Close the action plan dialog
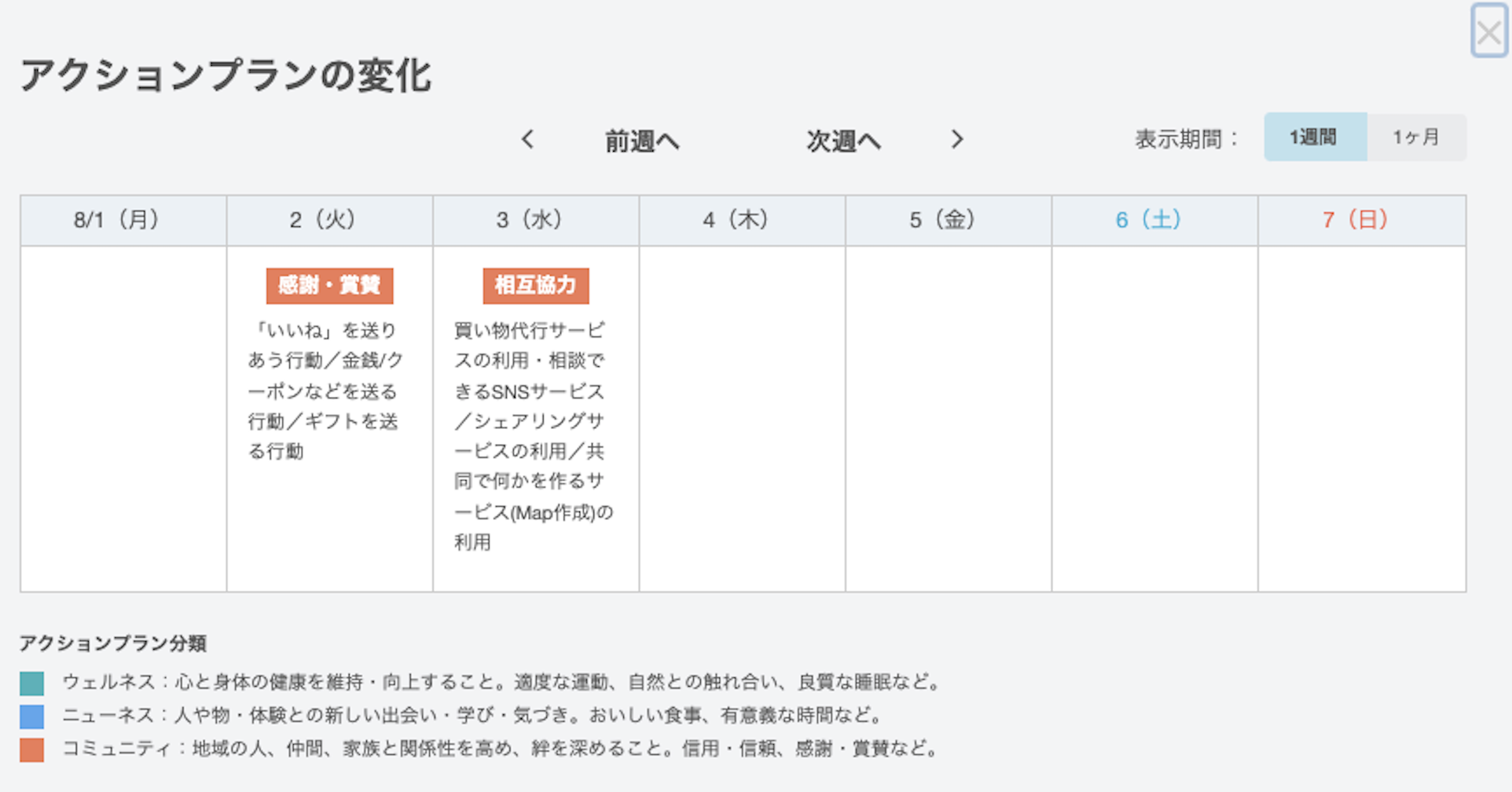1512x792 pixels. click(1488, 31)
